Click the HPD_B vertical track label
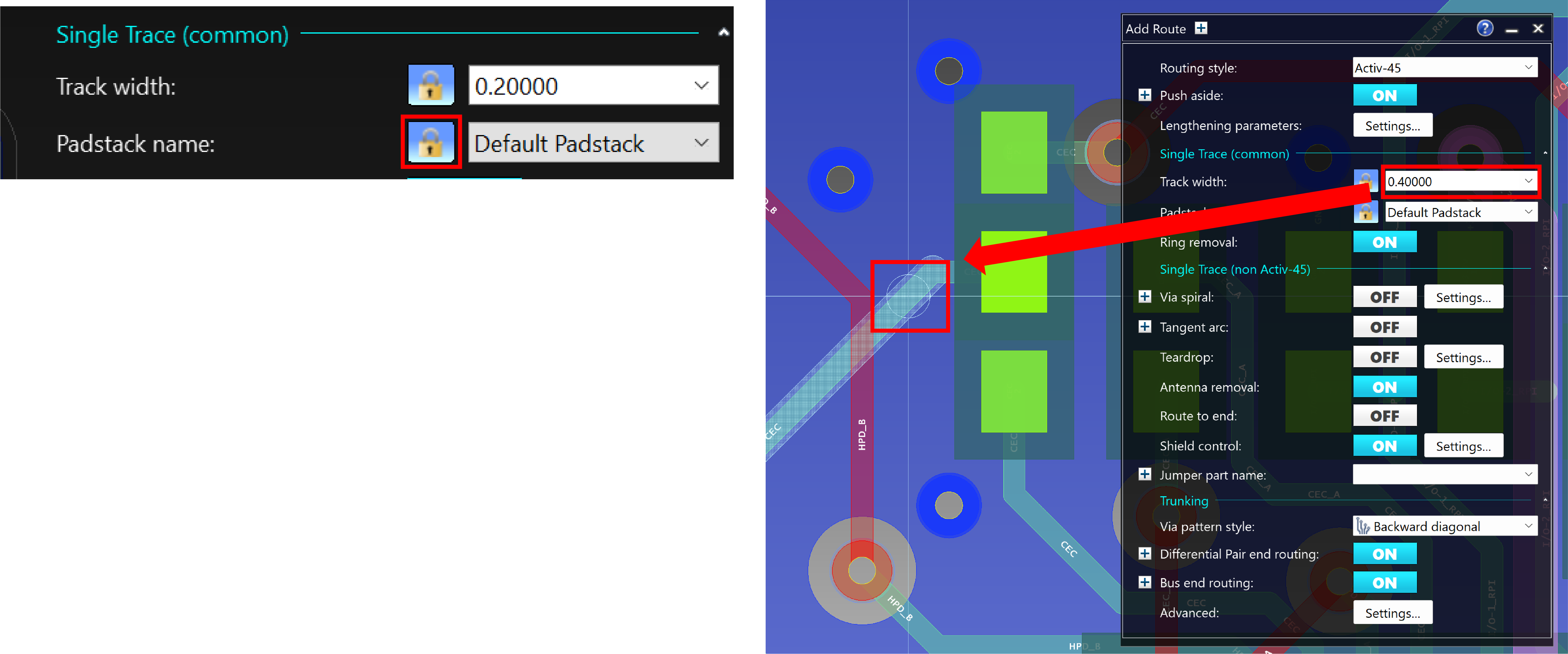Screen dimensions: 1568x654 click(x=862, y=435)
